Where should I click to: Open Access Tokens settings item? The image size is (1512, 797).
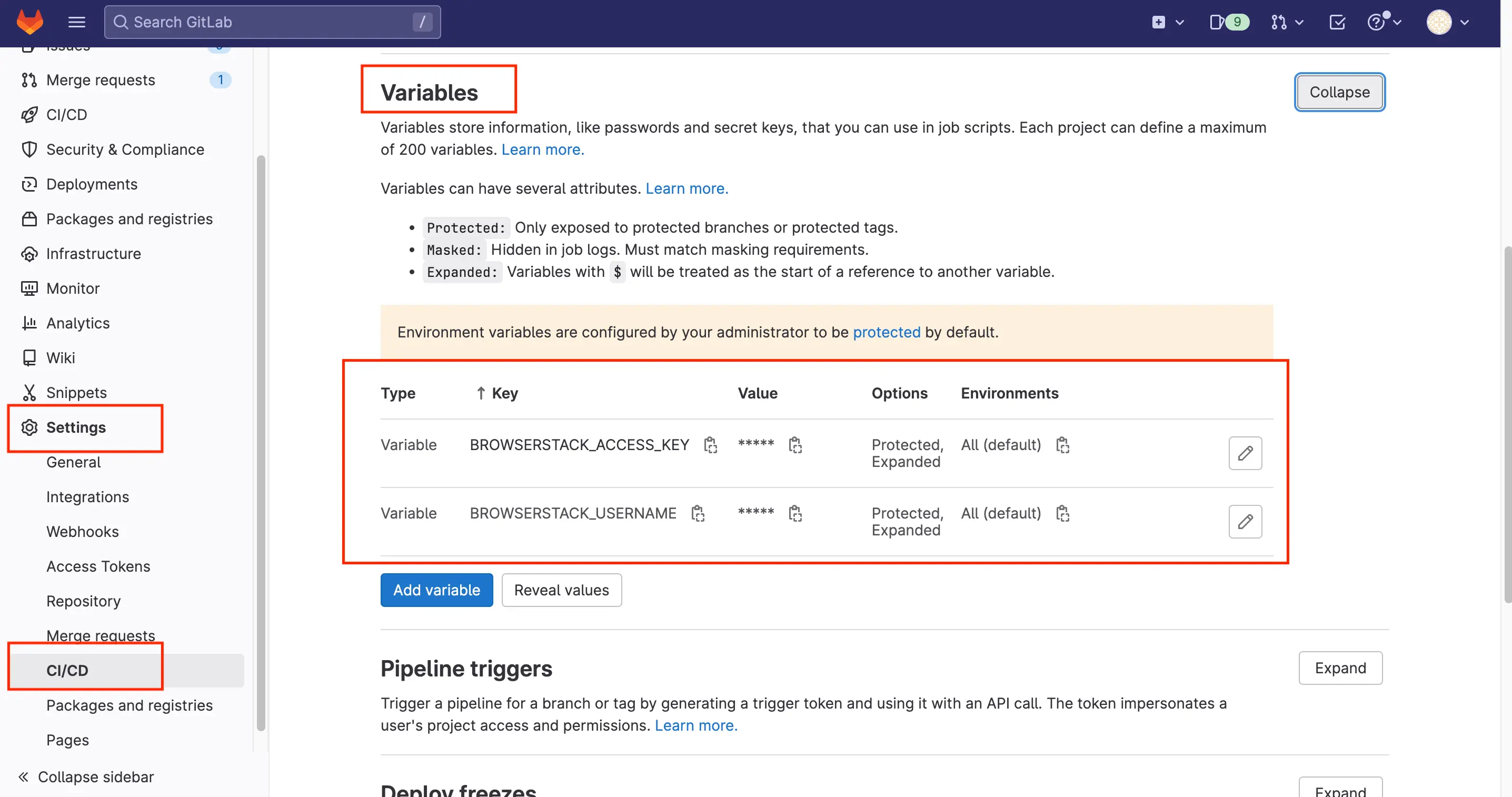[98, 566]
